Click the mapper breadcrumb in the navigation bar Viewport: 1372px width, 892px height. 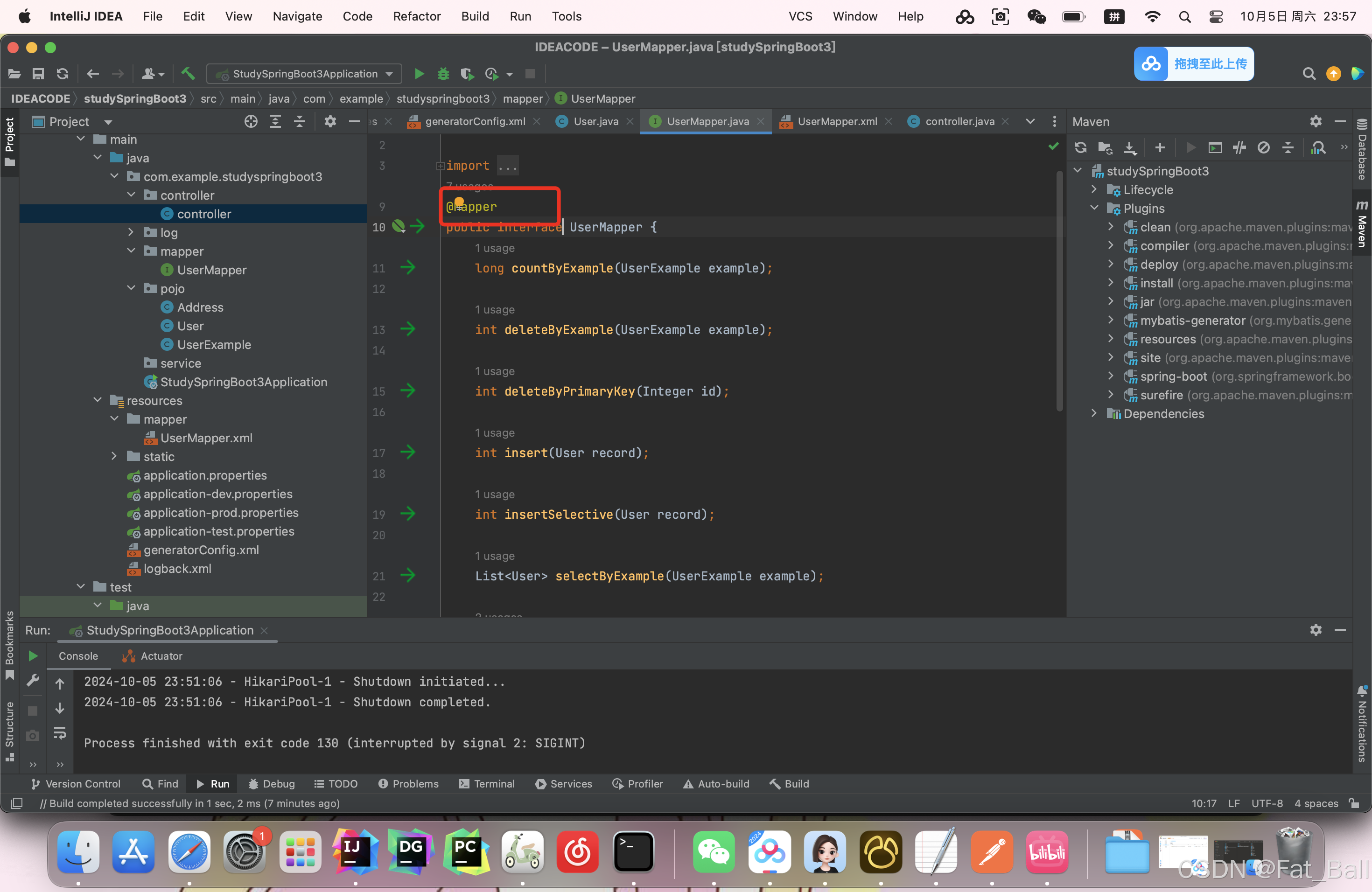pos(522,98)
